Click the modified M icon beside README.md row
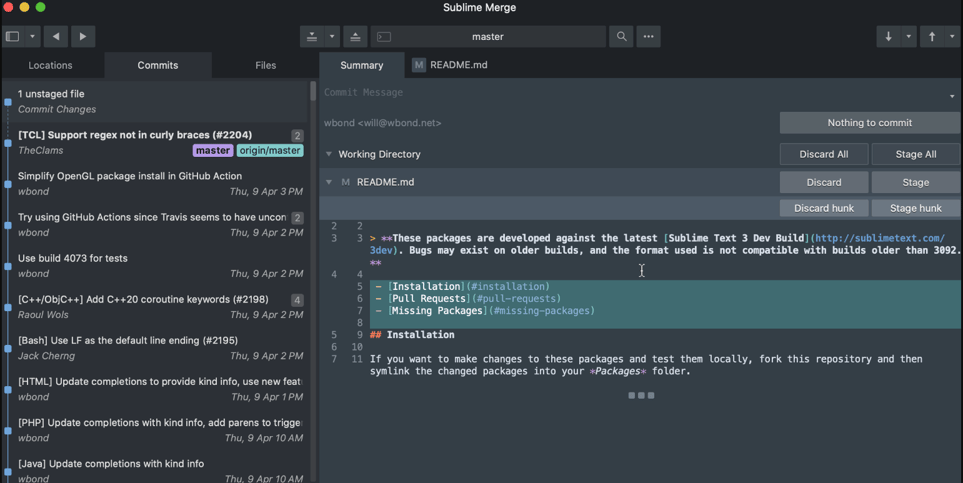This screenshot has width=963, height=483. (345, 183)
